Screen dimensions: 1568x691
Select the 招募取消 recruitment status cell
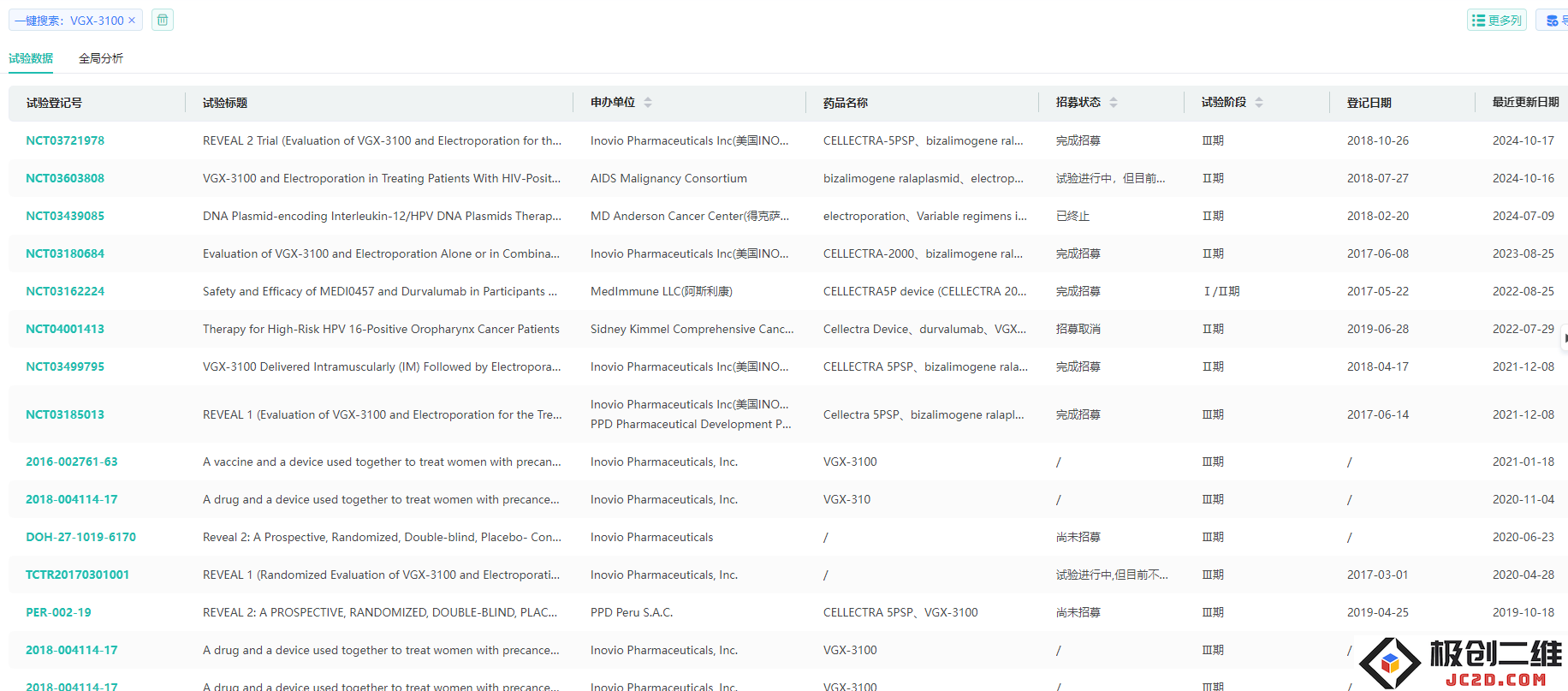click(x=1078, y=329)
